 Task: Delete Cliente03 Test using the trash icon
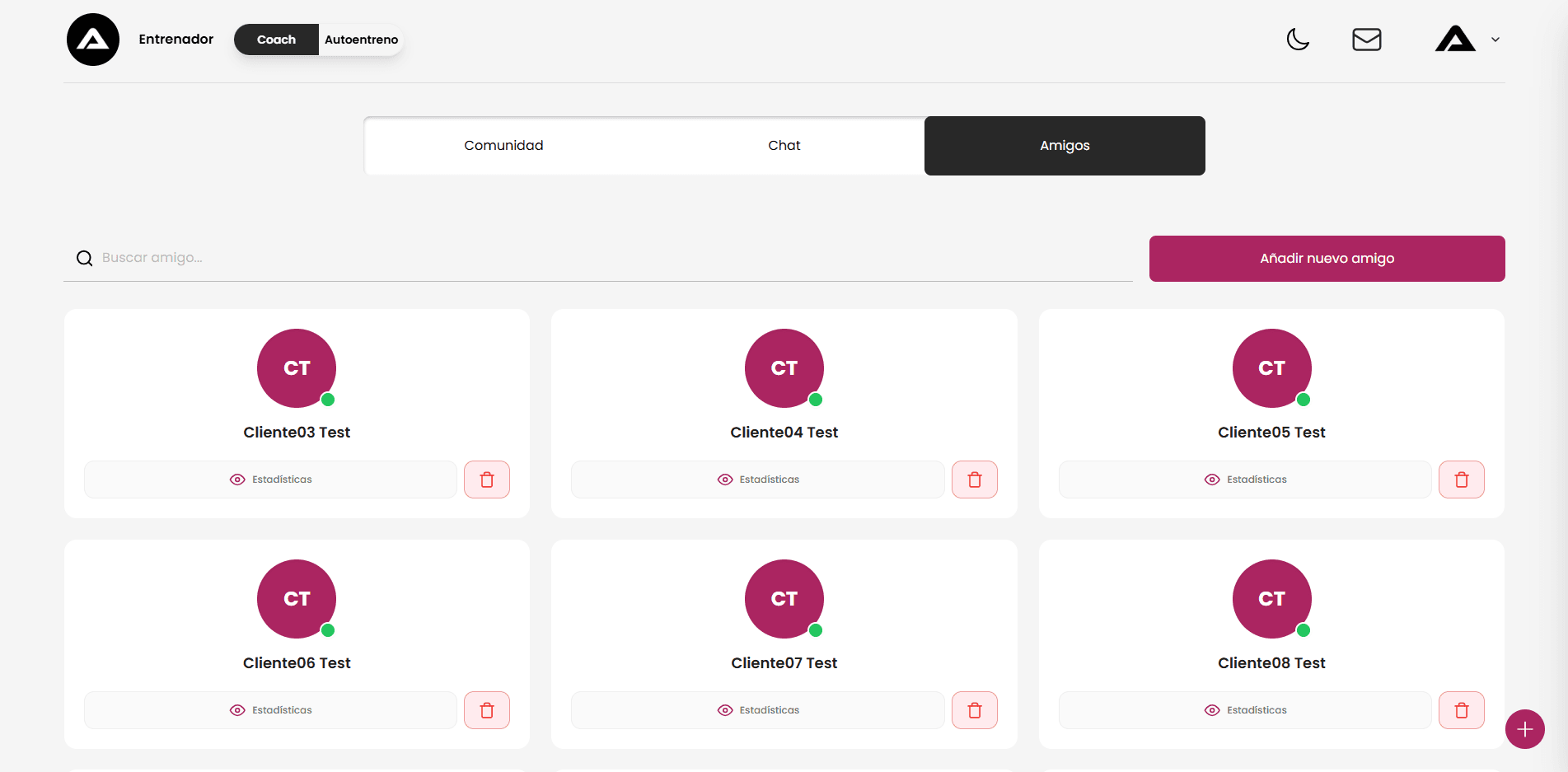click(487, 480)
